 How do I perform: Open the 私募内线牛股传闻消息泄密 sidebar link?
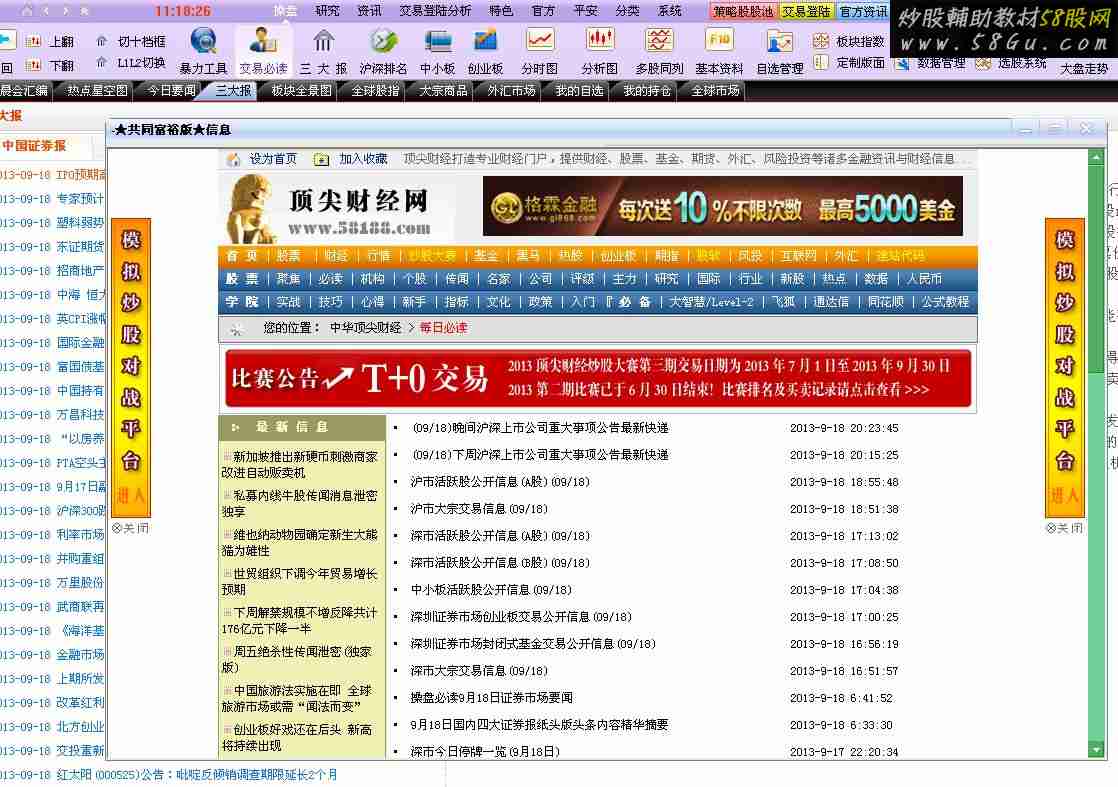pyautogui.click(x=299, y=503)
